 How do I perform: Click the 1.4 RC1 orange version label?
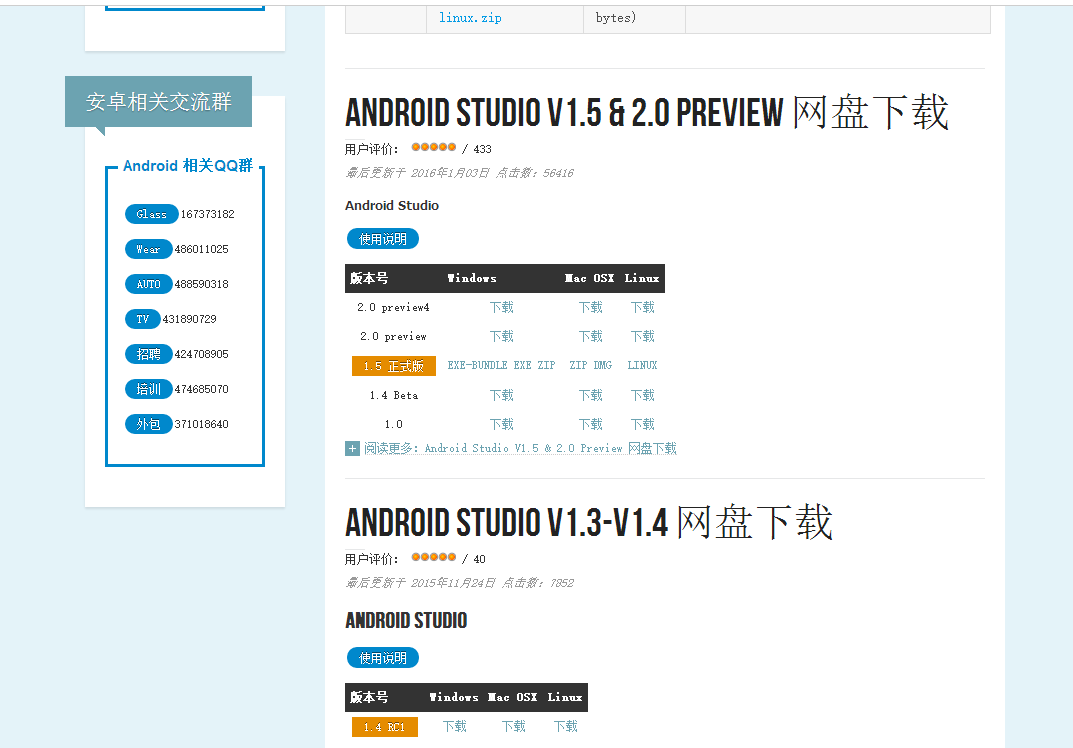[385, 727]
